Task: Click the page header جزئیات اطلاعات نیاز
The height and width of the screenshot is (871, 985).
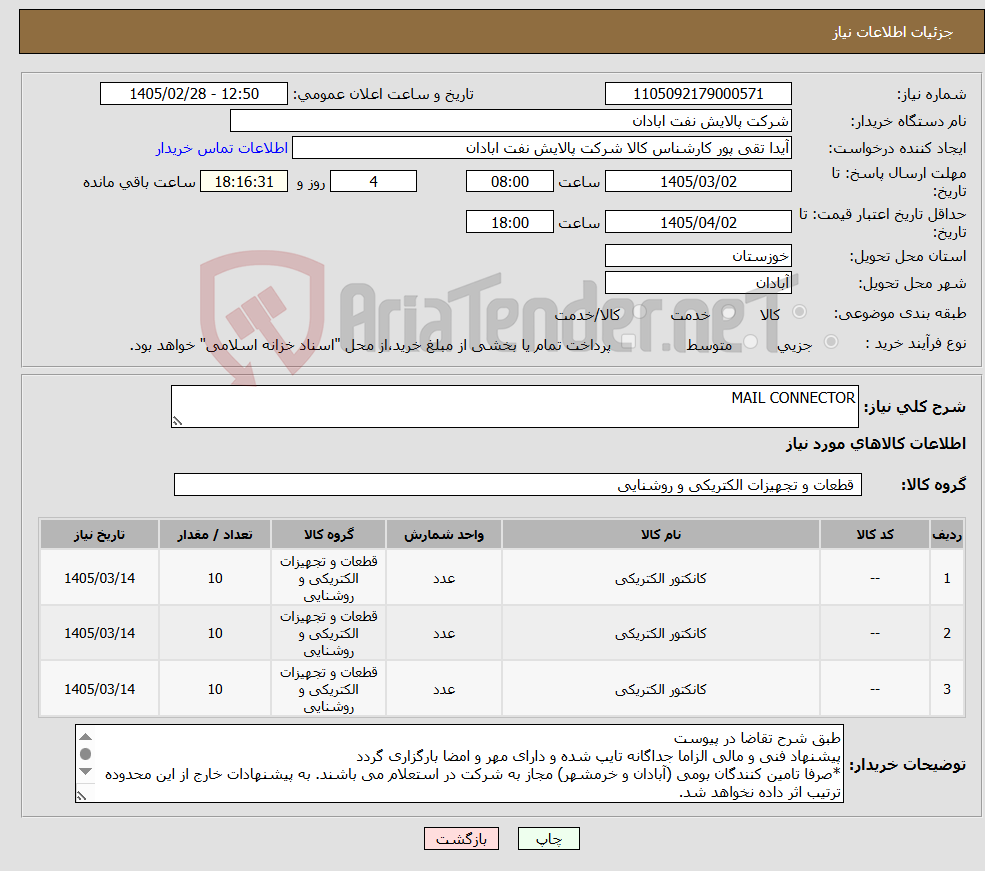Action: (893, 32)
